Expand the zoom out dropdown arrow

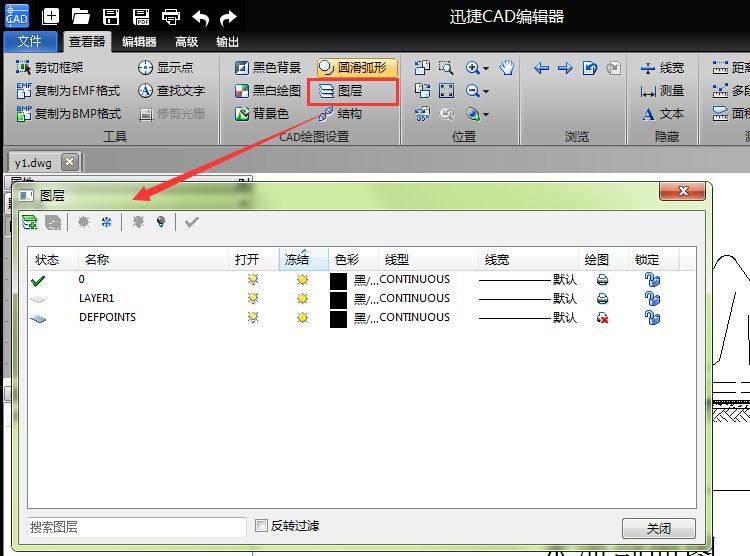486,91
